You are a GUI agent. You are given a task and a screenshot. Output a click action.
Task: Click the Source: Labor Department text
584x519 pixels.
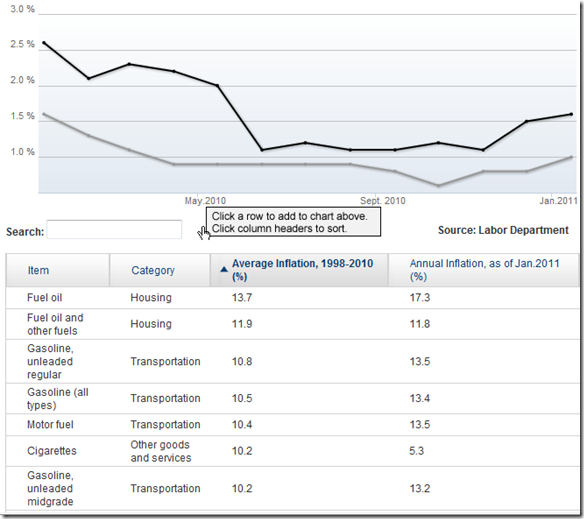click(x=503, y=230)
